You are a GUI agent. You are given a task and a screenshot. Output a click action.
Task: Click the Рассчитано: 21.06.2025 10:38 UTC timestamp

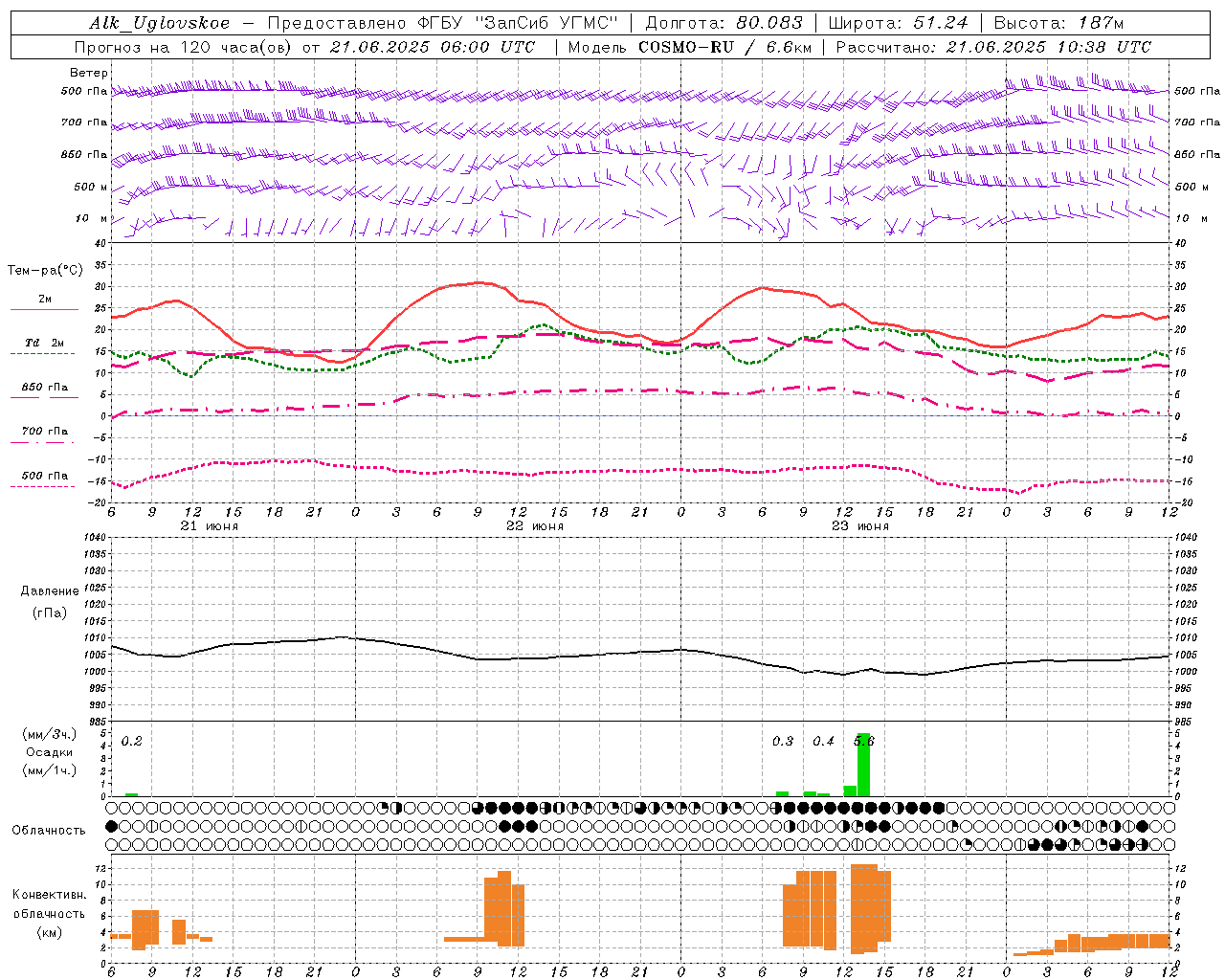pyautogui.click(x=993, y=47)
